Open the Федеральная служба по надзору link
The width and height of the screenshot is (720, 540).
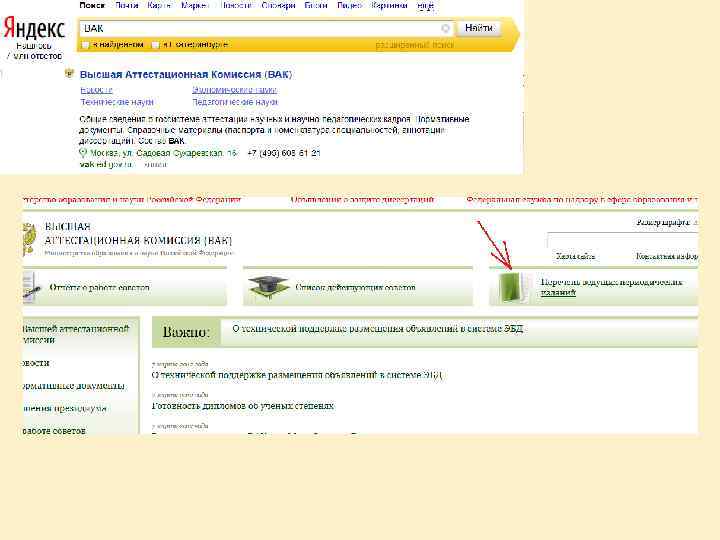582,200
